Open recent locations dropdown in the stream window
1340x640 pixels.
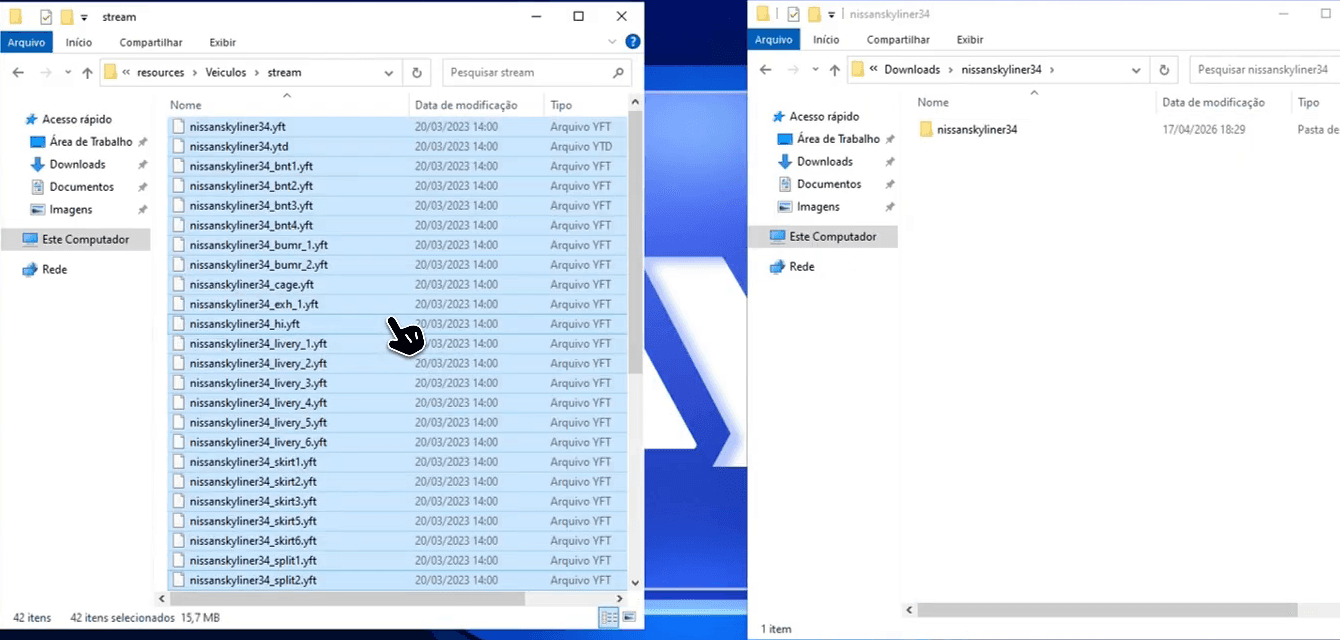point(68,72)
